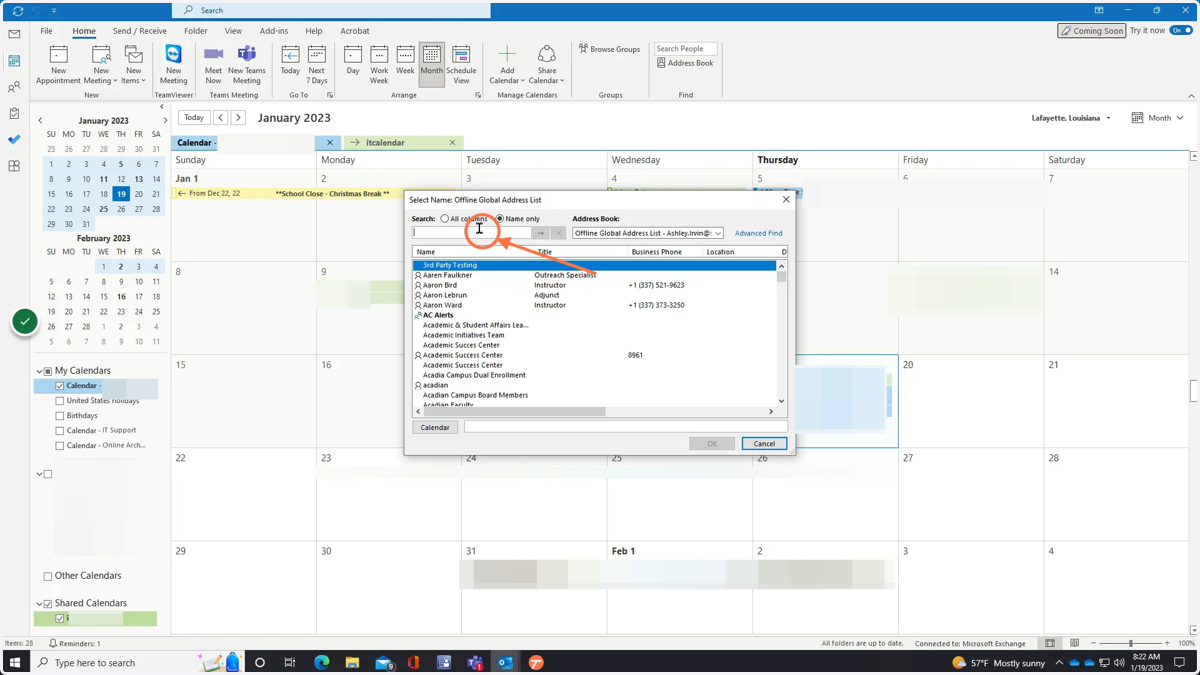The width and height of the screenshot is (1200, 675).
Task: Show Next 7 Days
Action: click(x=317, y=65)
